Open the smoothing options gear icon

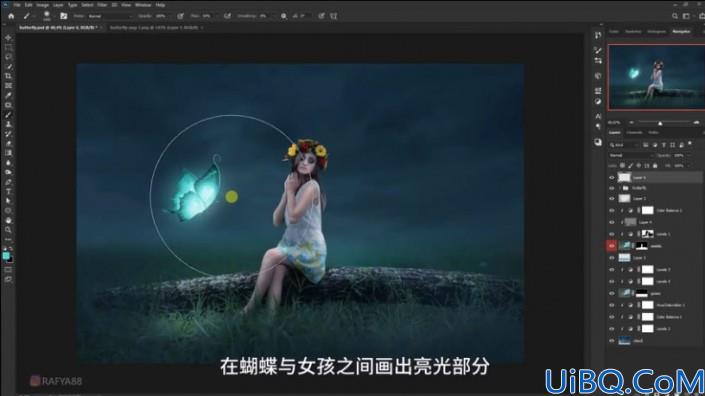284,16
